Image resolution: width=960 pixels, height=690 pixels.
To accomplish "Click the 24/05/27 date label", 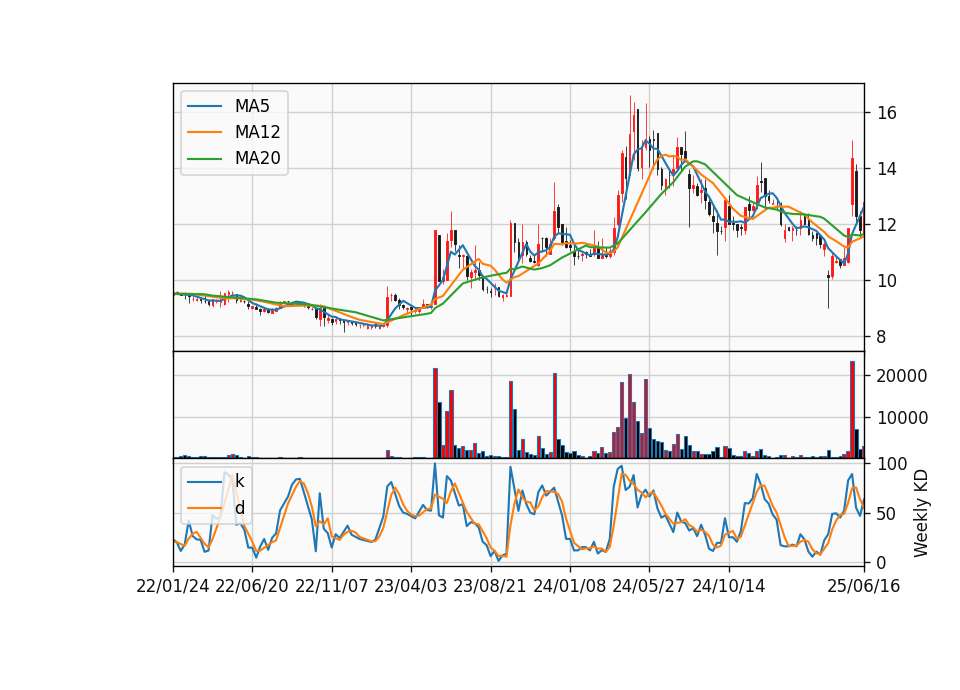I will pos(649,587).
